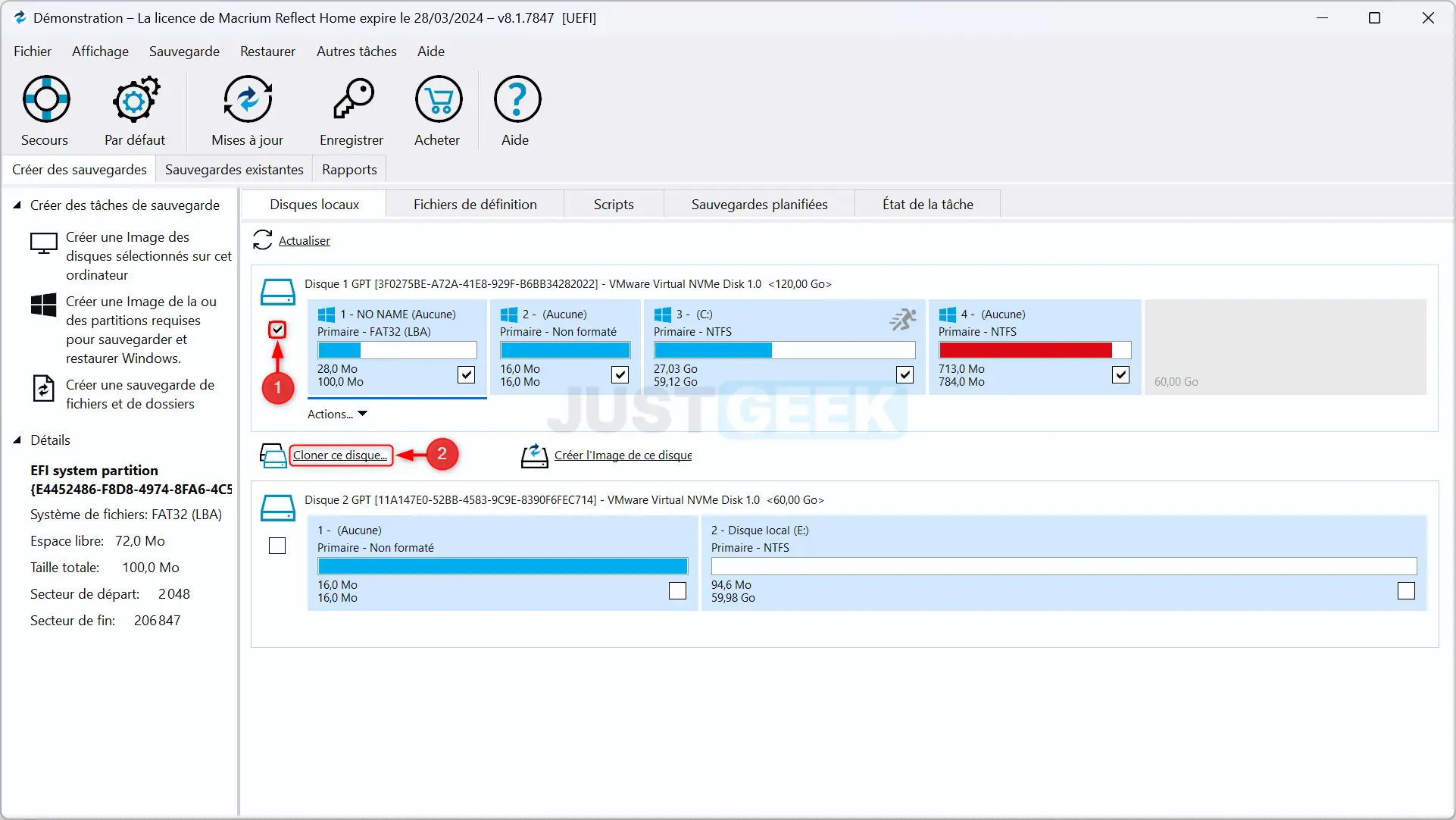Click the Windows logo icon for Windows partitions image
1456x820 pixels.
click(44, 305)
